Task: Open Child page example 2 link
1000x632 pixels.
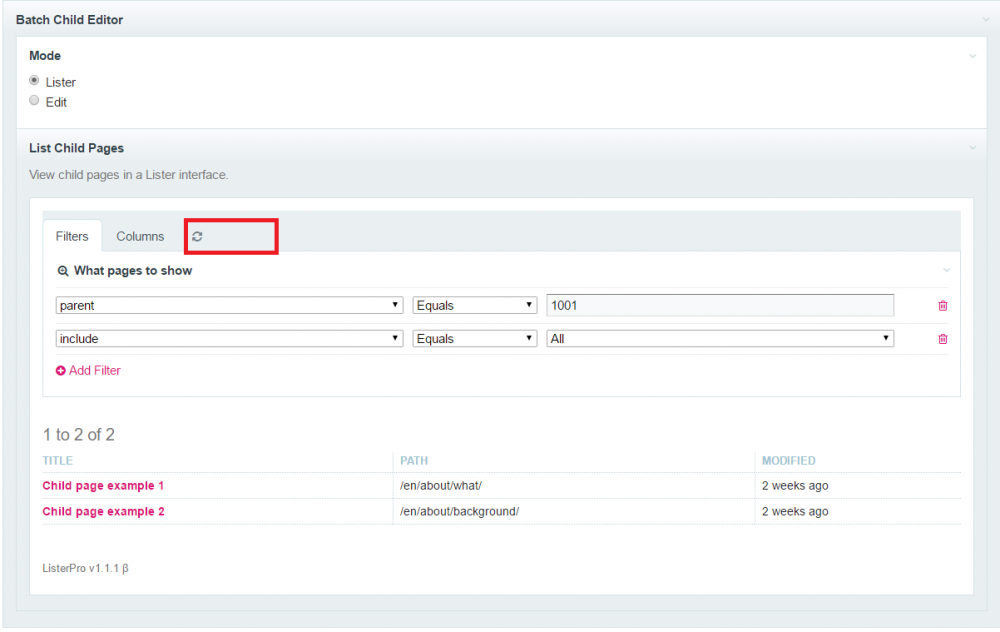Action: [103, 512]
